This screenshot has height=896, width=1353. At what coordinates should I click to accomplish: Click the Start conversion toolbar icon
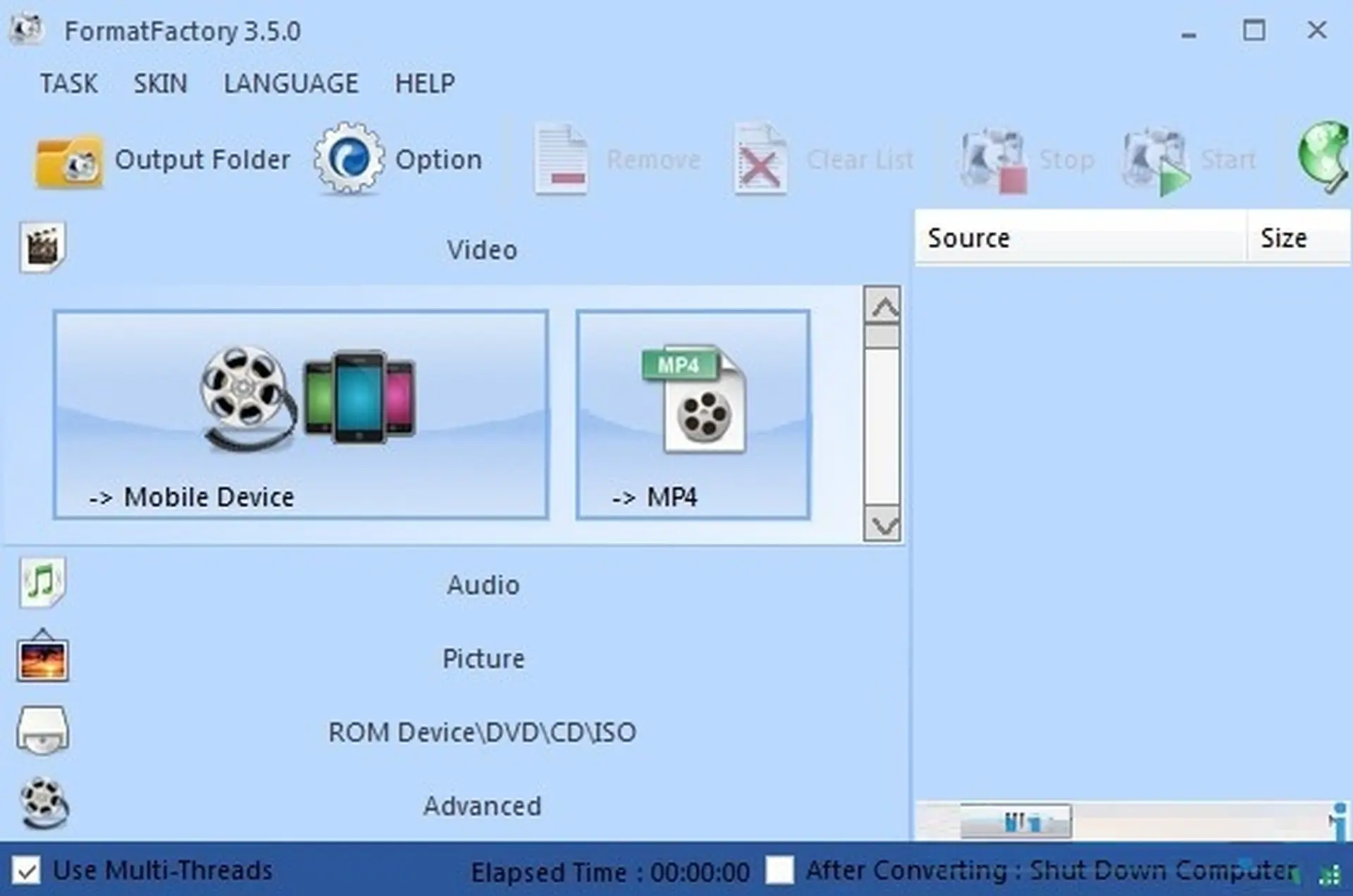click(x=1157, y=161)
